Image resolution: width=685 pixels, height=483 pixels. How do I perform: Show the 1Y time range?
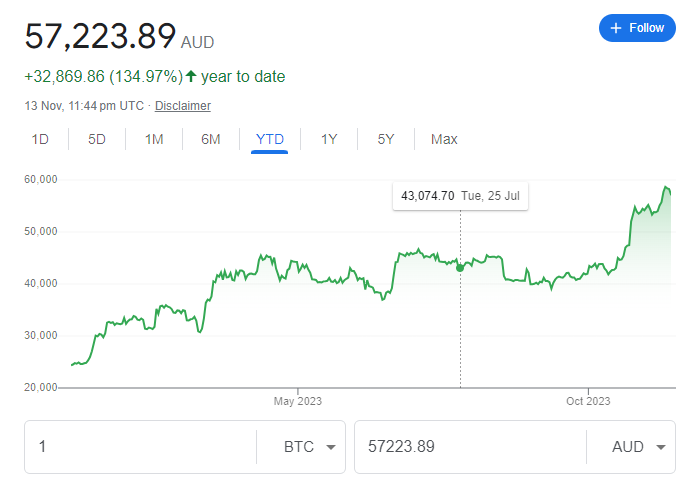(329, 139)
